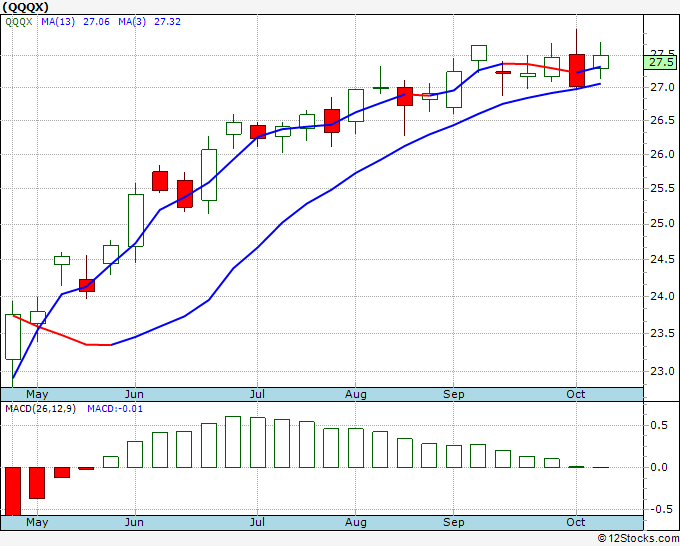The height and width of the screenshot is (546, 680).
Task: Click the large red candlestick at October start
Action: (577, 70)
